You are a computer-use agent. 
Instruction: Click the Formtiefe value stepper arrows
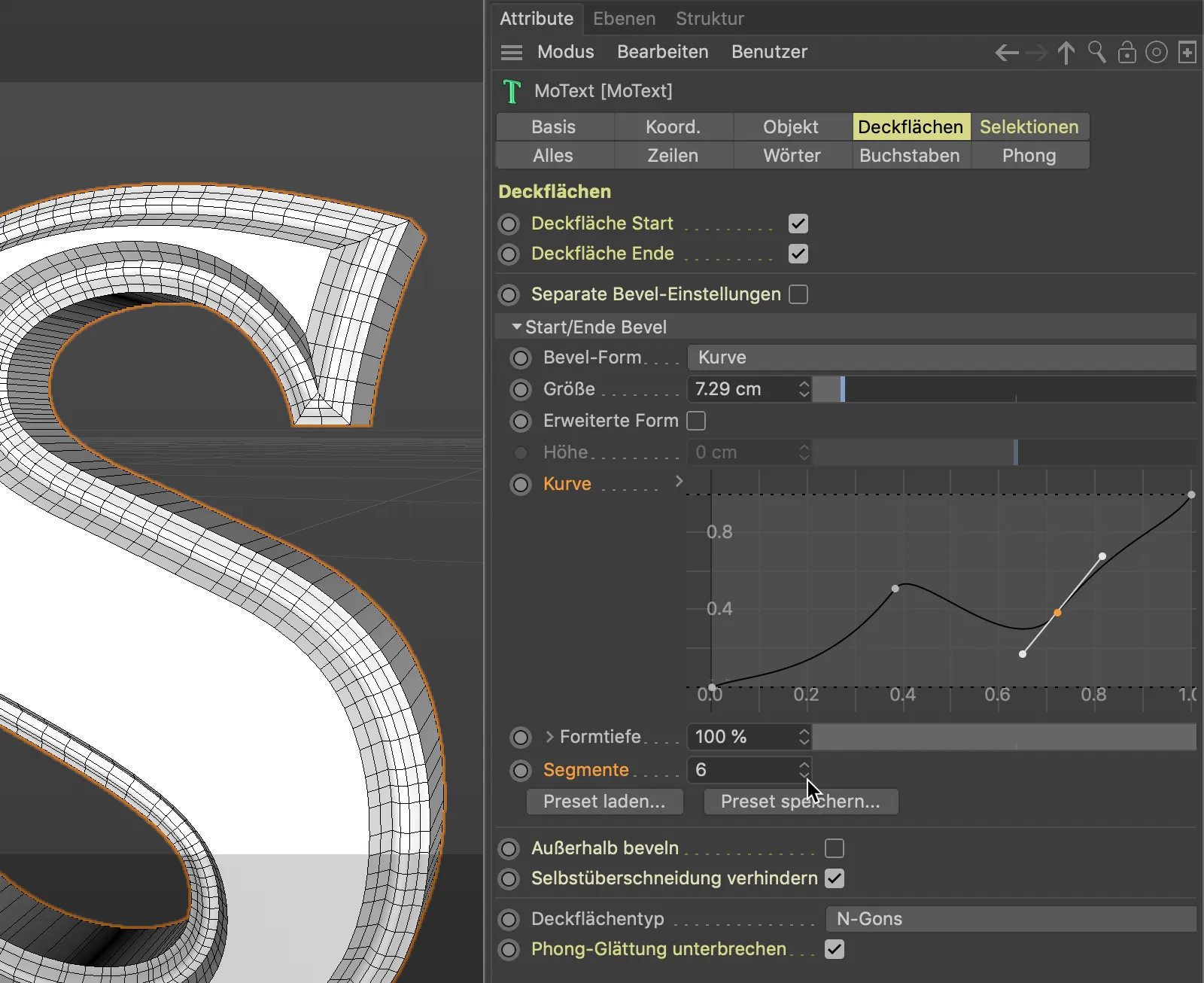point(804,737)
